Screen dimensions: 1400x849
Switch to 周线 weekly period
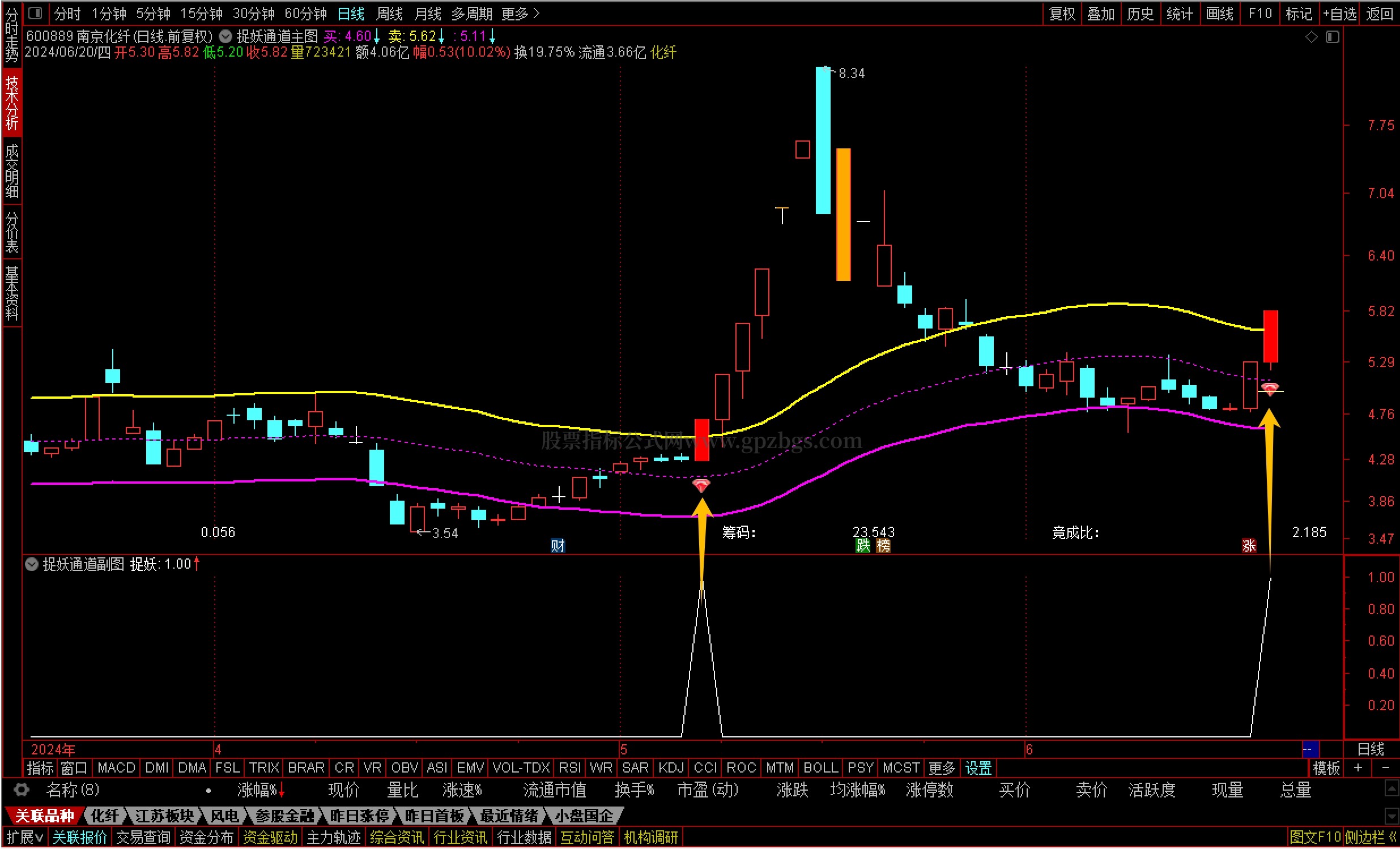coord(389,13)
